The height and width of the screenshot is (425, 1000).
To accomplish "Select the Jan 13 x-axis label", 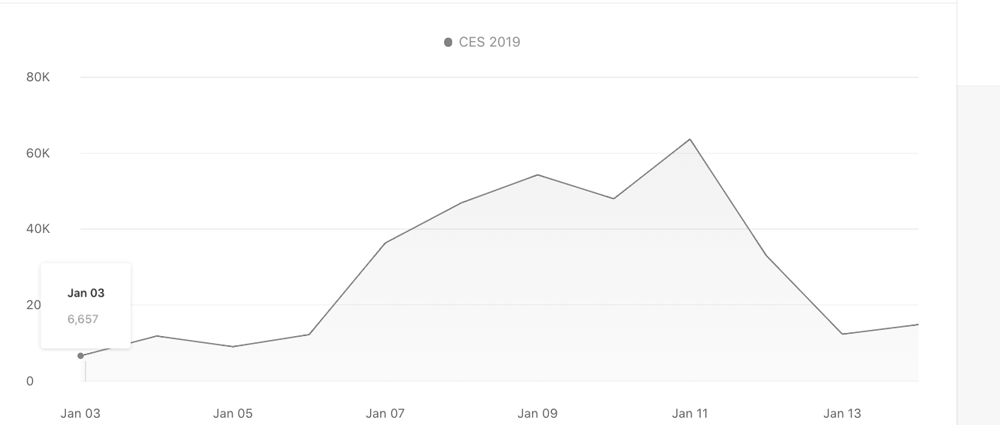I will [842, 414].
